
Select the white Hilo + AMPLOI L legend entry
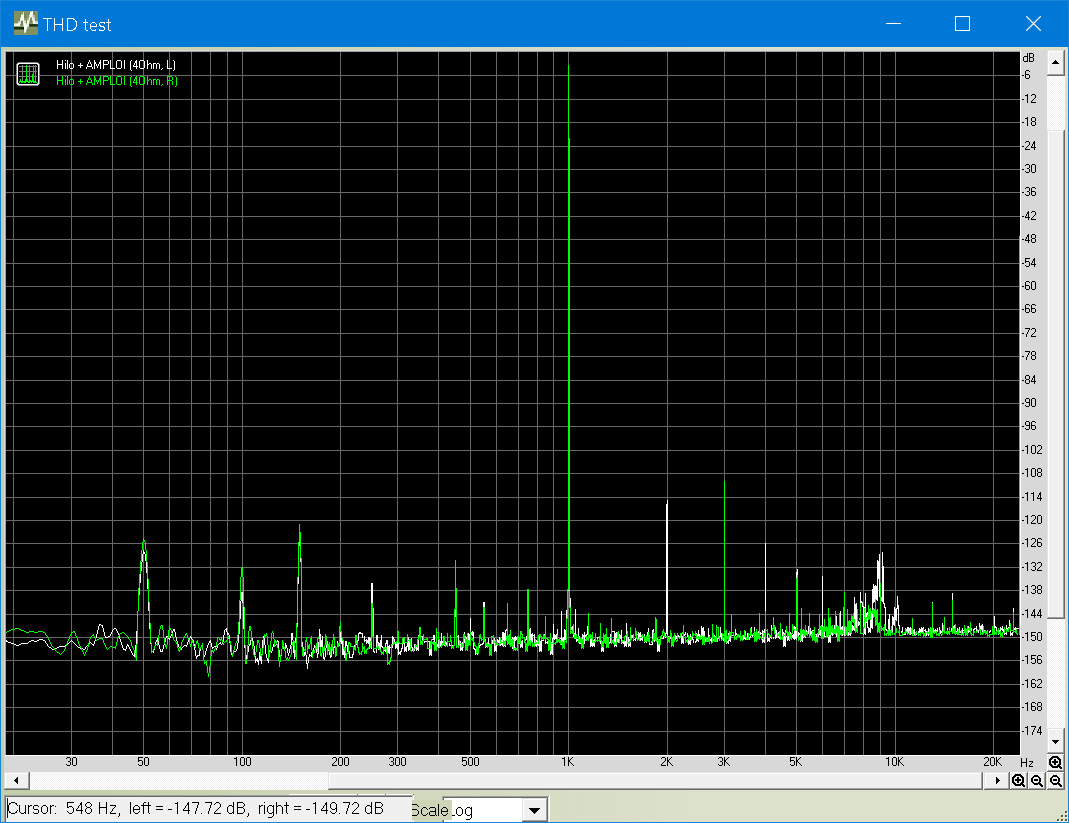coord(116,66)
